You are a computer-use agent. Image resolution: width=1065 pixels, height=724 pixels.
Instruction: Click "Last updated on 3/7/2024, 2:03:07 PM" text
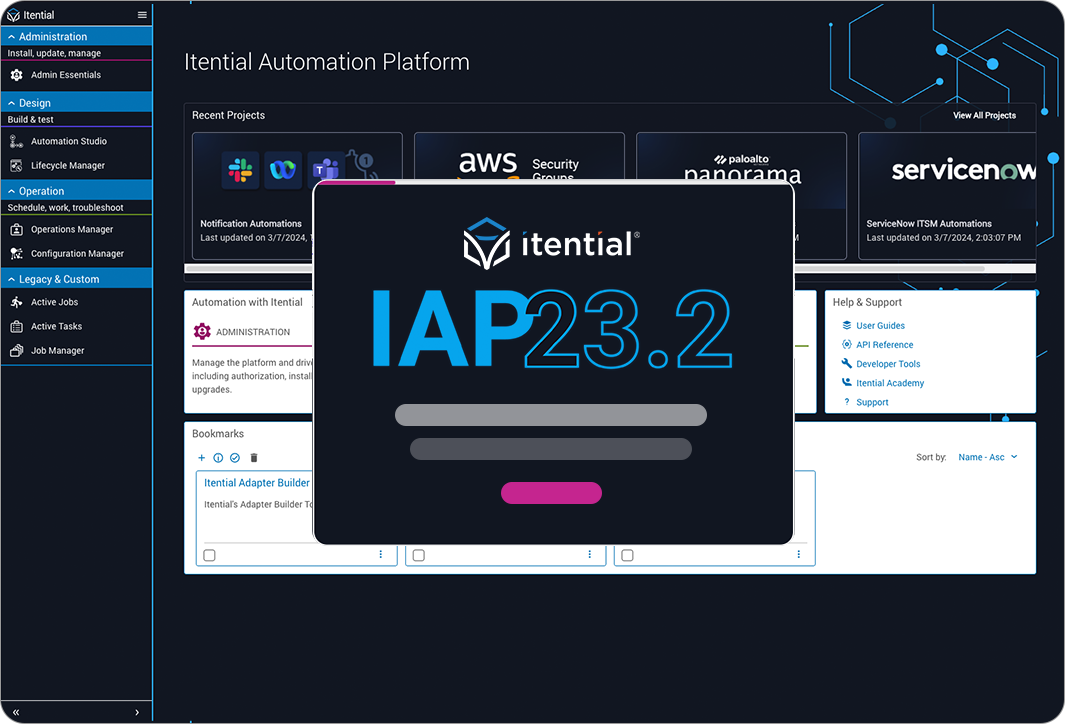click(943, 238)
